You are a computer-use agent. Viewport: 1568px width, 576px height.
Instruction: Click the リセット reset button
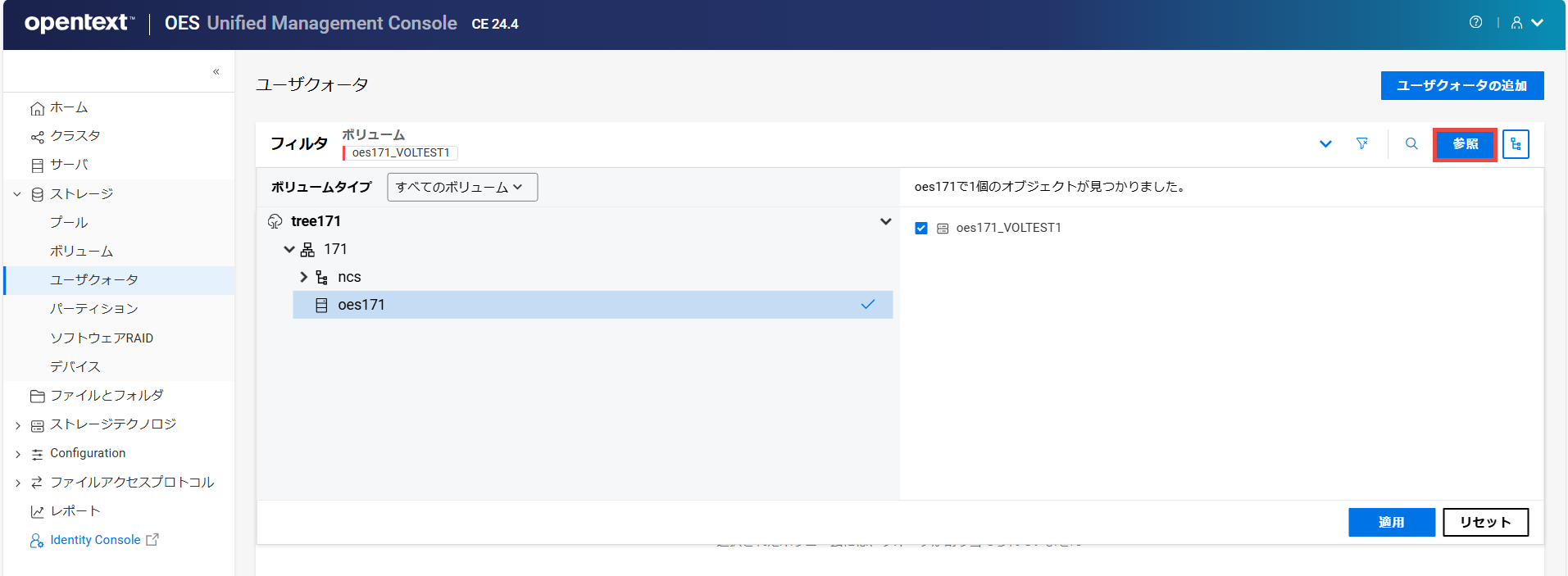[x=1485, y=523]
